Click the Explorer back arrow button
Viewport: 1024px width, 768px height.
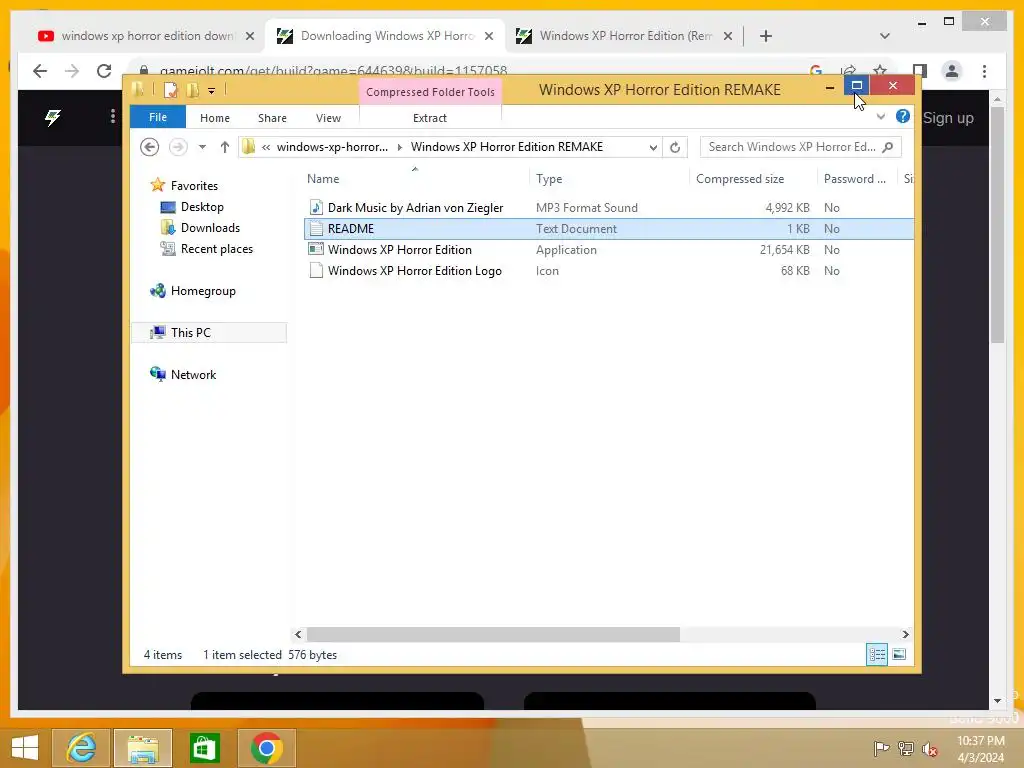(150, 147)
